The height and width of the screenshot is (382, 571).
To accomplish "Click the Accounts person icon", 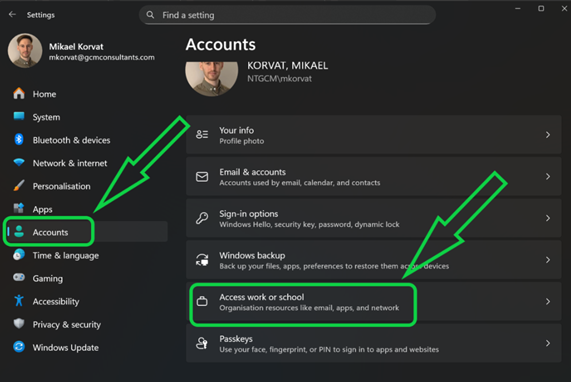I will point(19,232).
